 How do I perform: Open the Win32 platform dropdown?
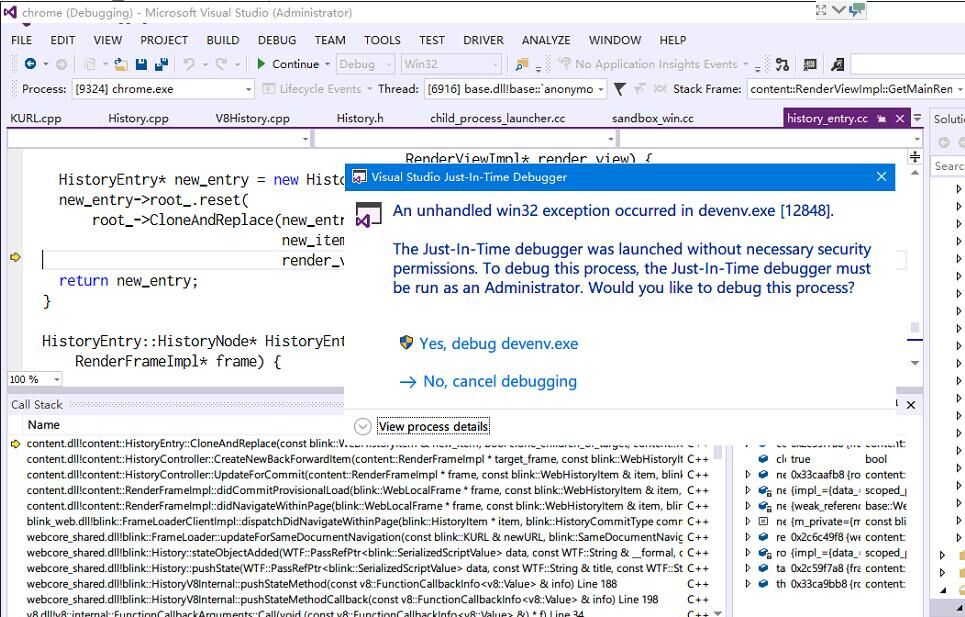(495, 64)
